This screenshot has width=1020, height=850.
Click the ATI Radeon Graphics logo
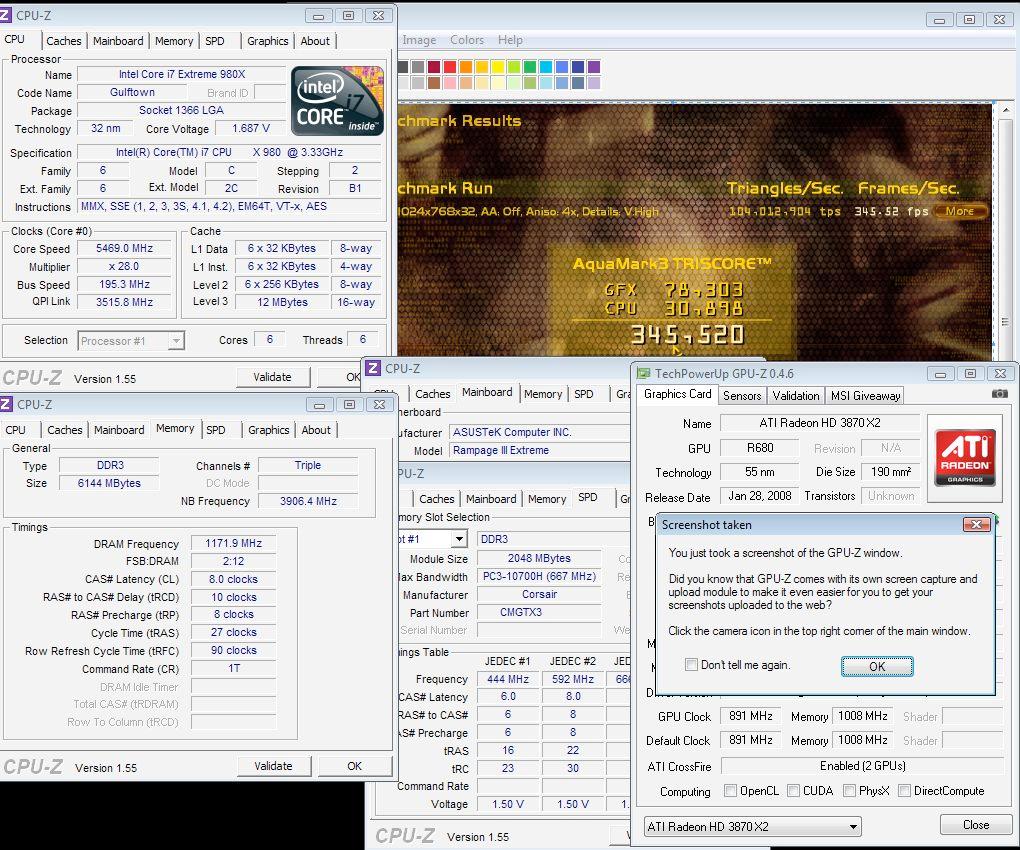pos(965,457)
